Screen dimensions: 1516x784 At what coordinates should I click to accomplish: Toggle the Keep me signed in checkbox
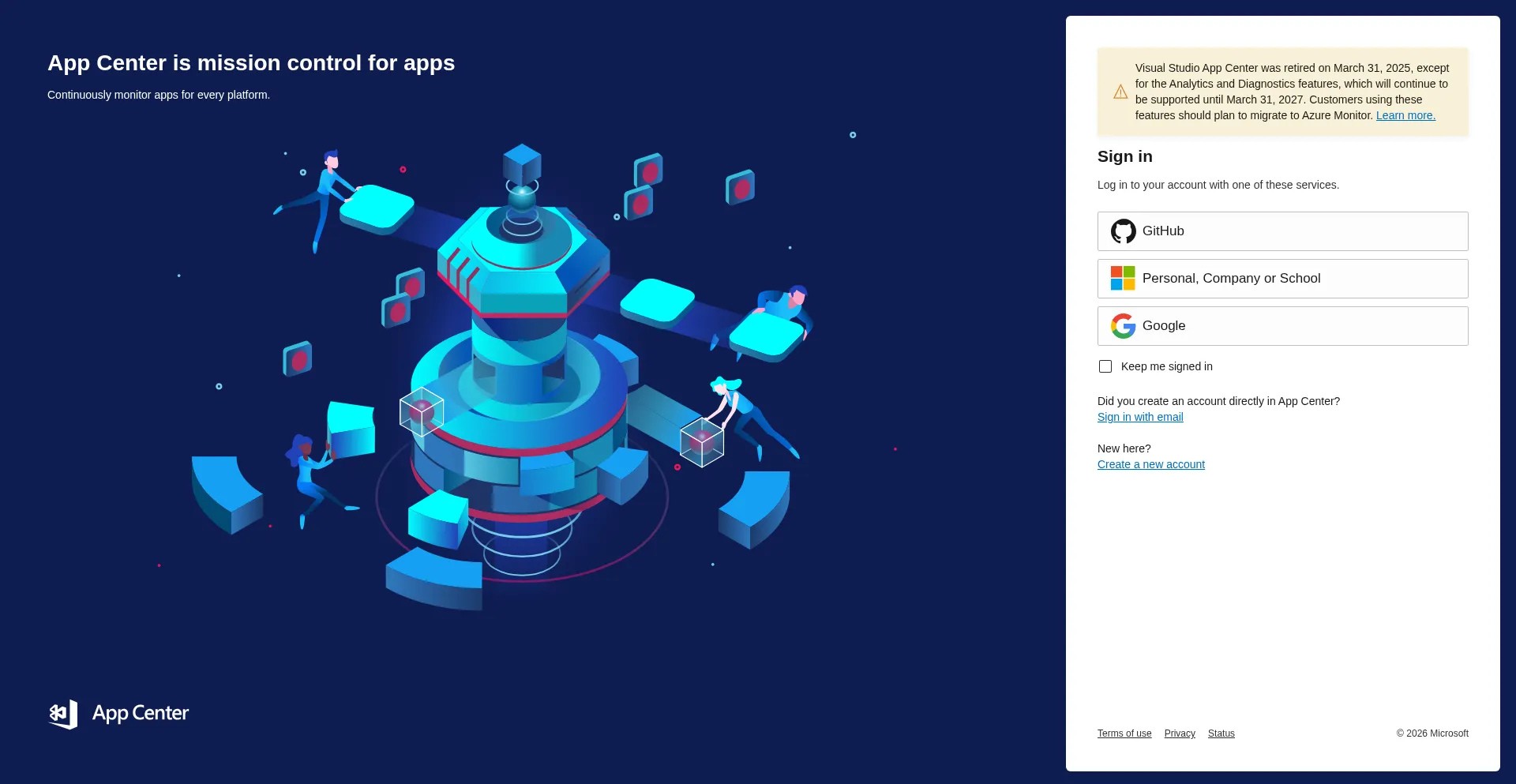coord(1105,366)
